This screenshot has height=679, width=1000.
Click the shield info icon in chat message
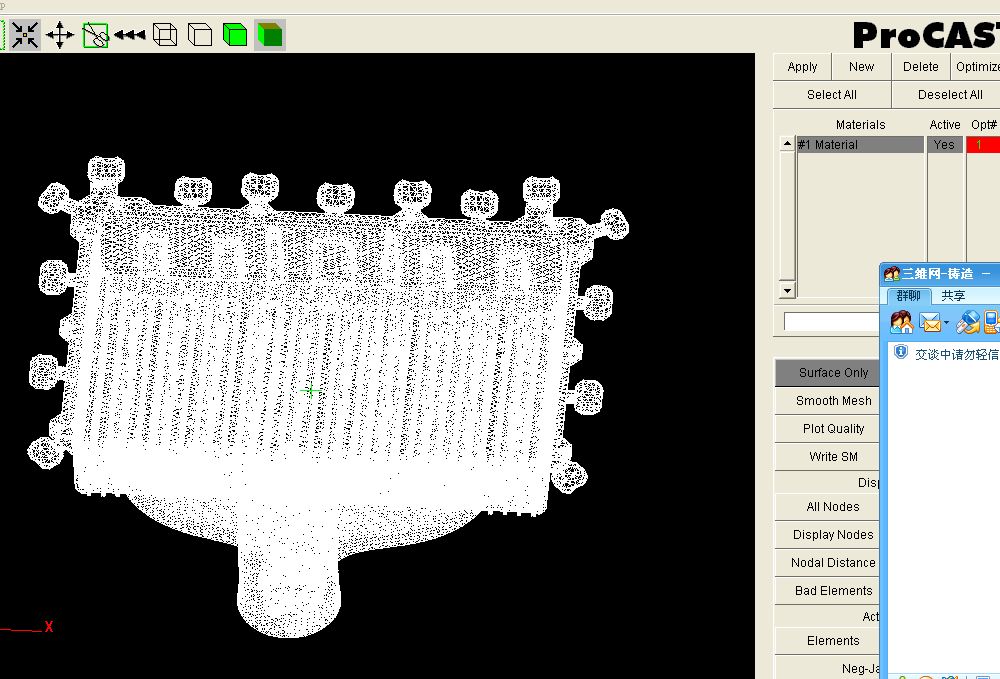coord(901,352)
